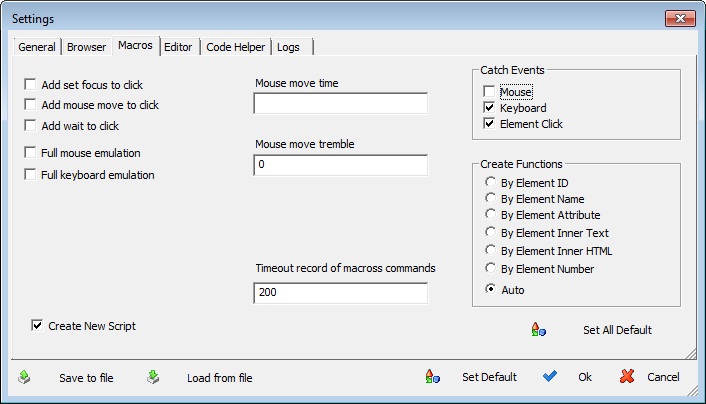Select By Element ID option
This screenshot has width=706, height=404.
pos(490,182)
